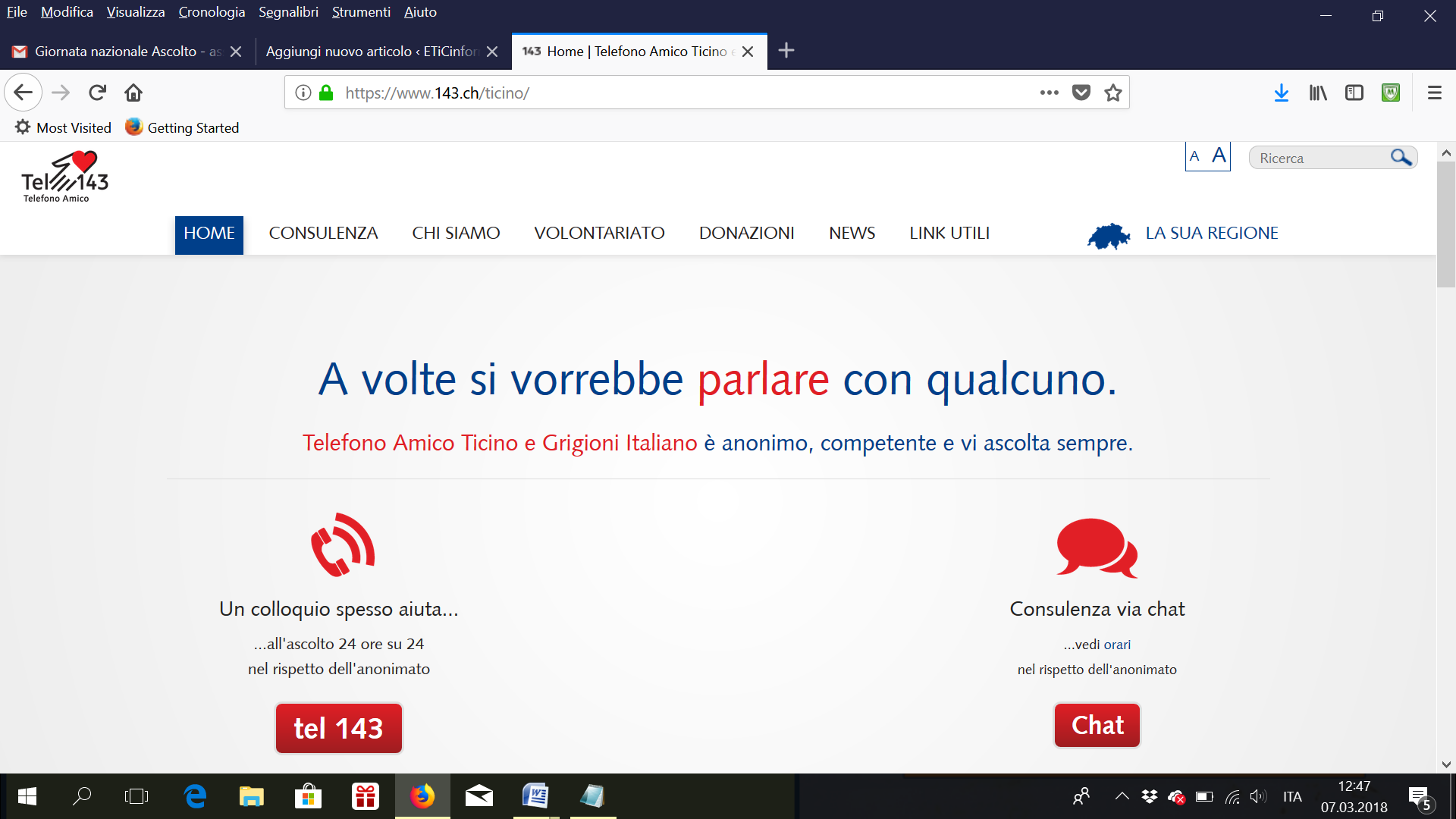Save page to Pocket icon
The image size is (1456, 819).
pyautogui.click(x=1081, y=93)
